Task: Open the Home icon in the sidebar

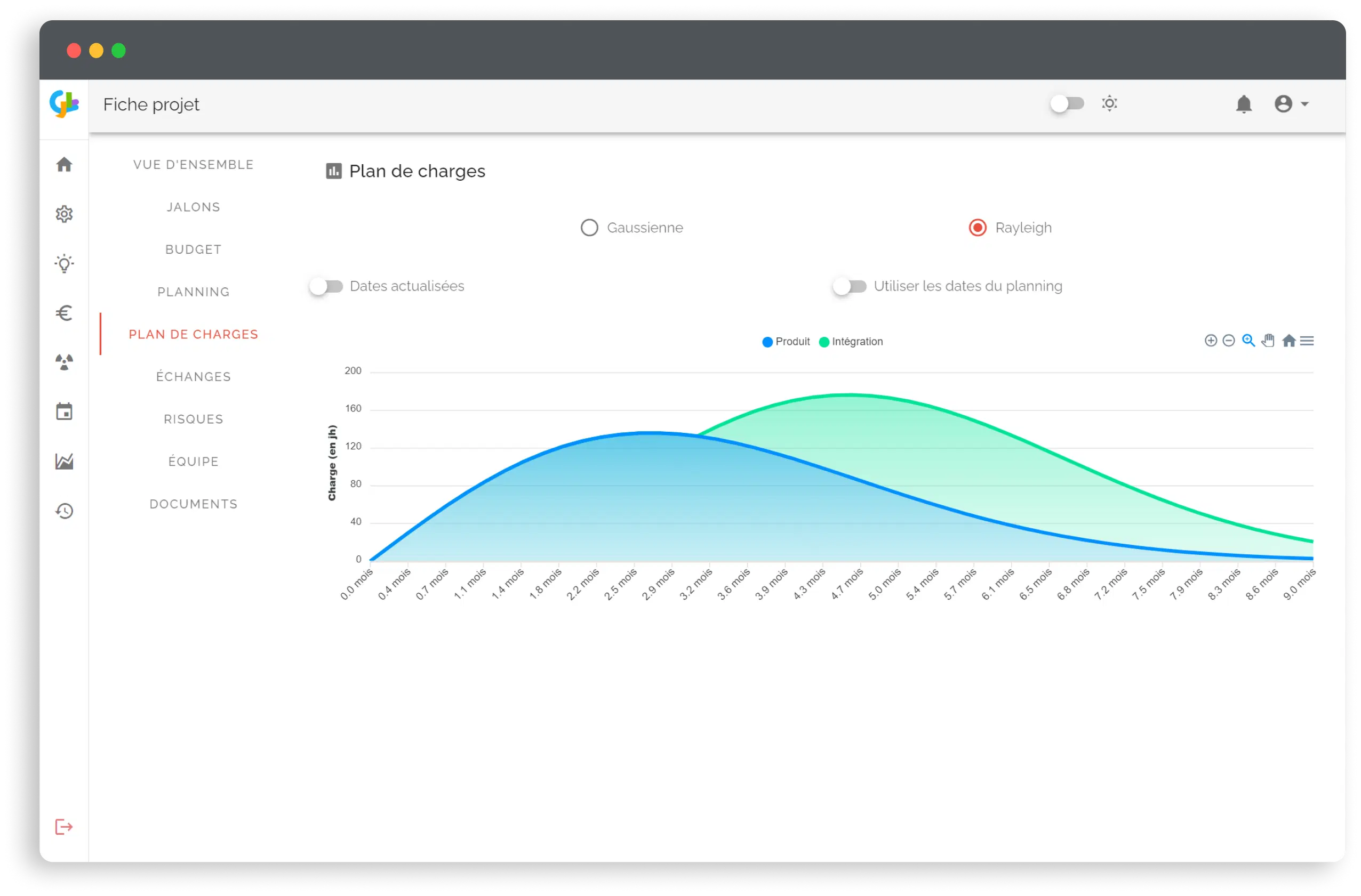Action: pyautogui.click(x=64, y=165)
